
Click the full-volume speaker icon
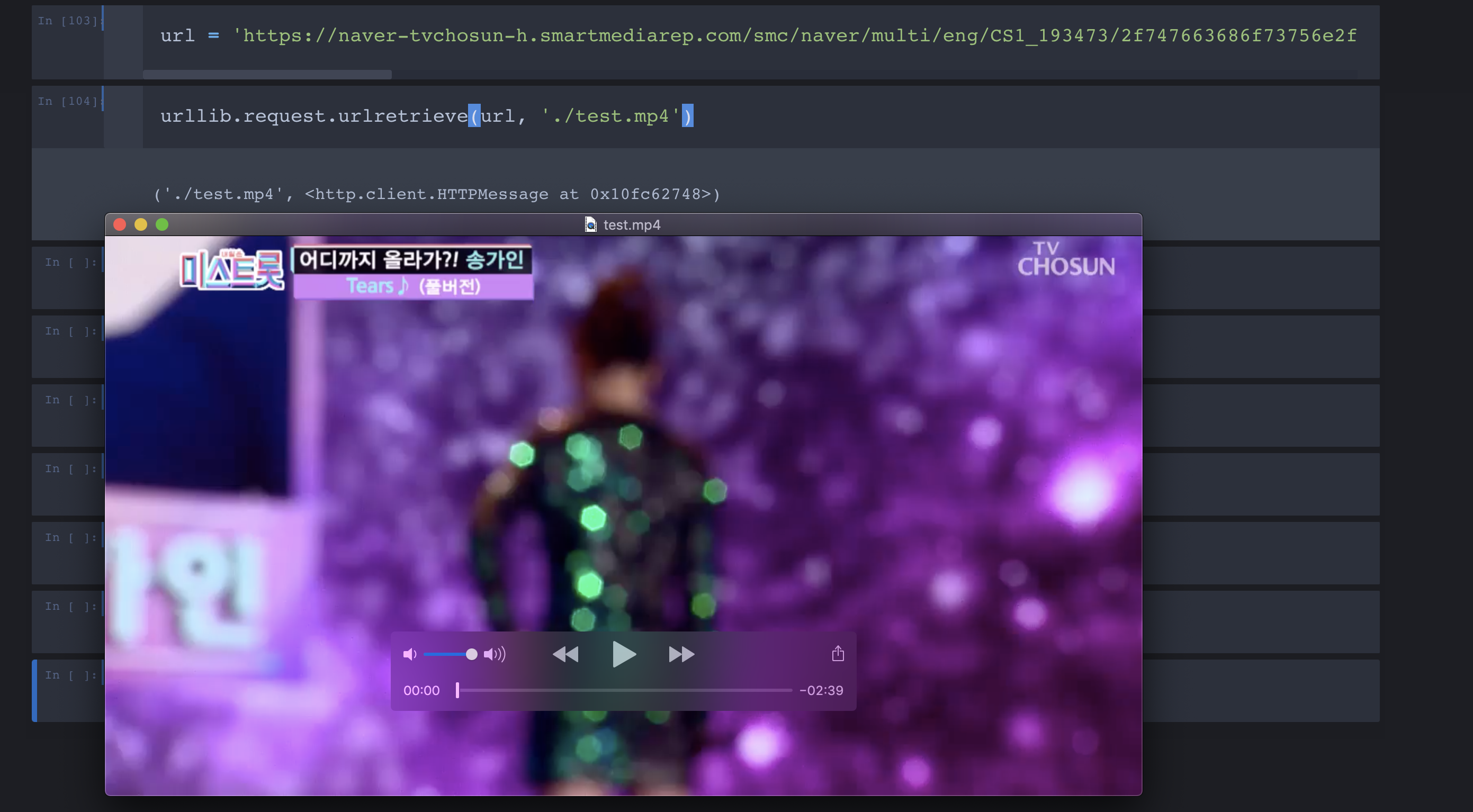(x=495, y=654)
